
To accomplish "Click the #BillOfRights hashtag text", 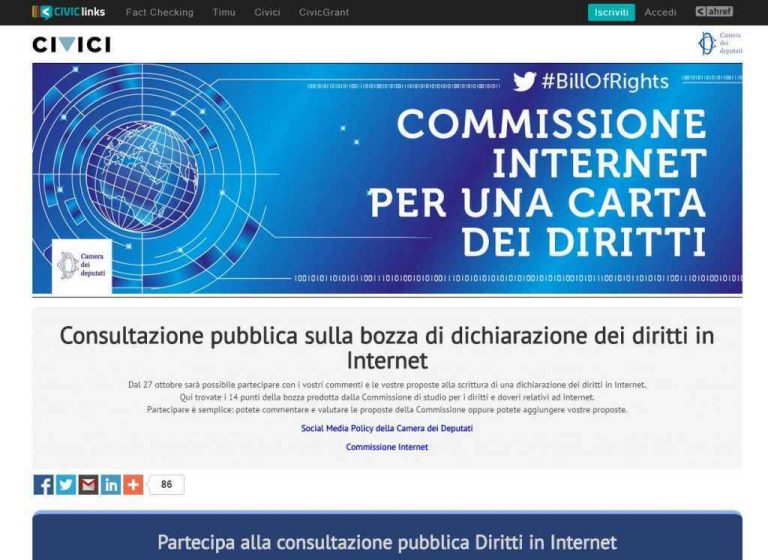I will pos(605,81).
